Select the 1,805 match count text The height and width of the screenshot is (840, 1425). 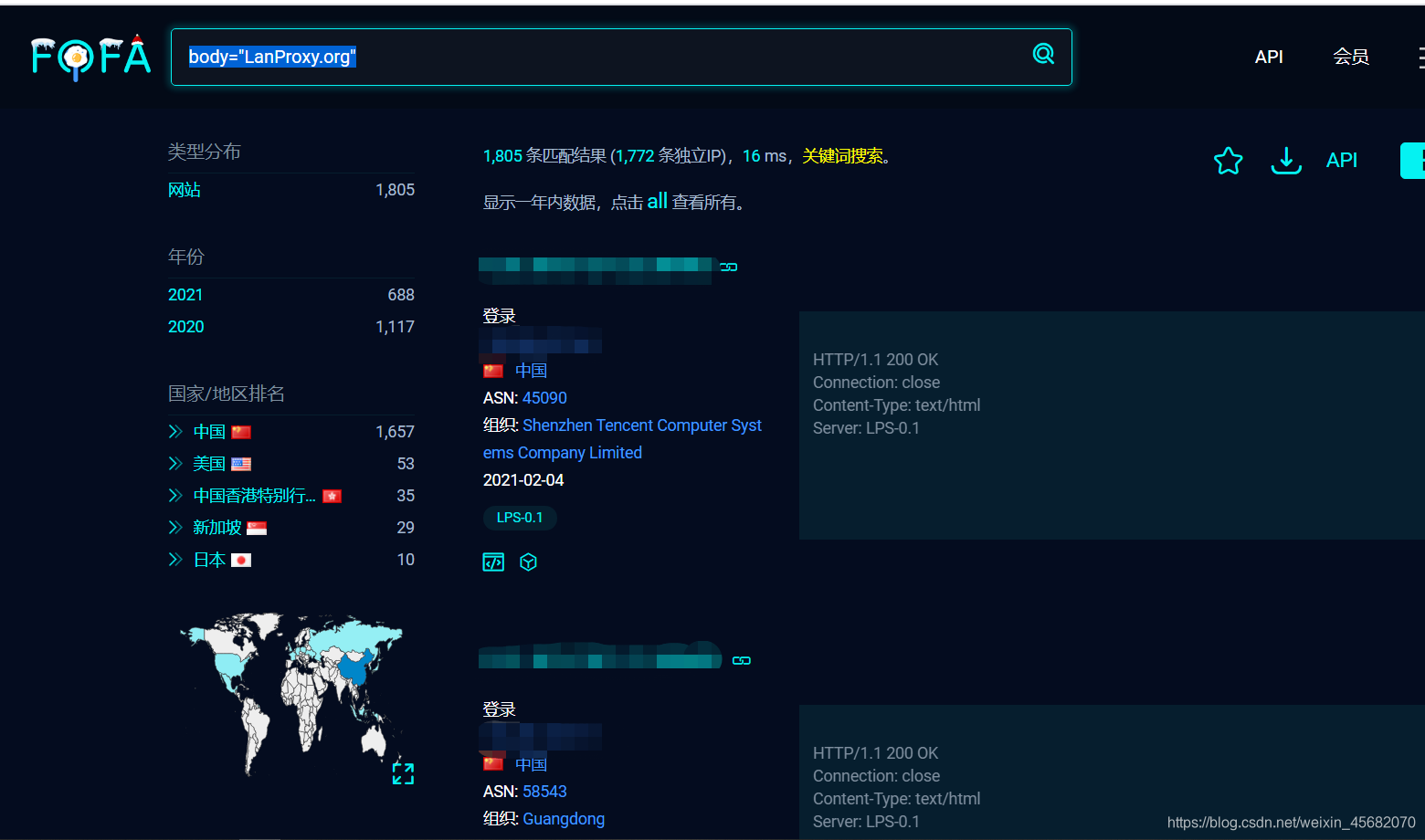point(502,156)
